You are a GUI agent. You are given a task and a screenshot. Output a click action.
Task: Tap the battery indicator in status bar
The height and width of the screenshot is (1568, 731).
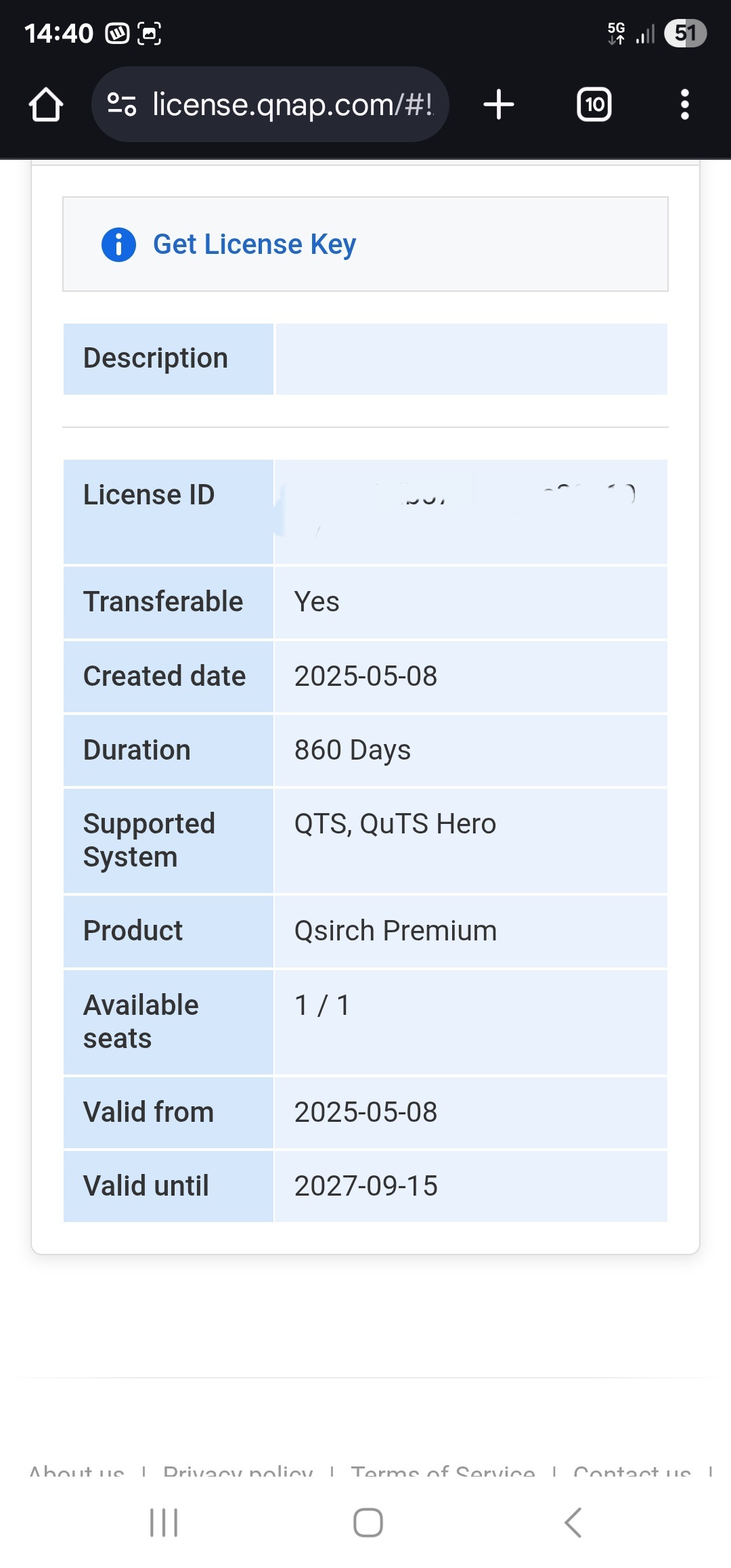(x=685, y=33)
